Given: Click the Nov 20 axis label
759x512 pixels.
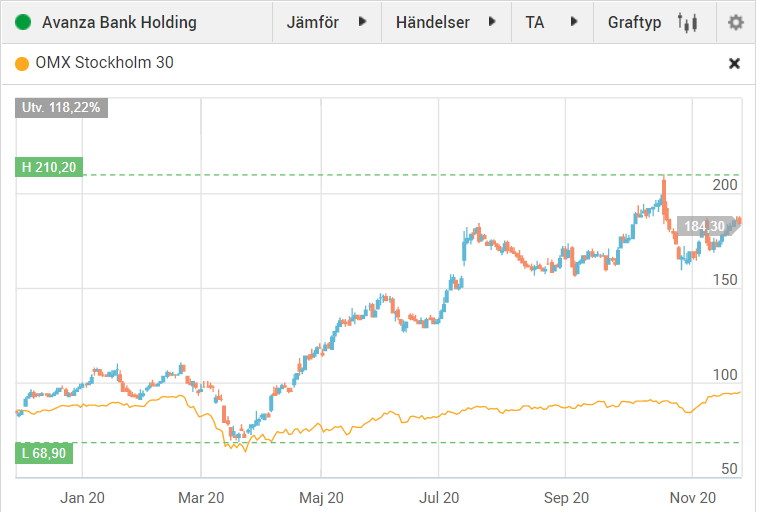Looking at the screenshot, I should (x=693, y=497).
